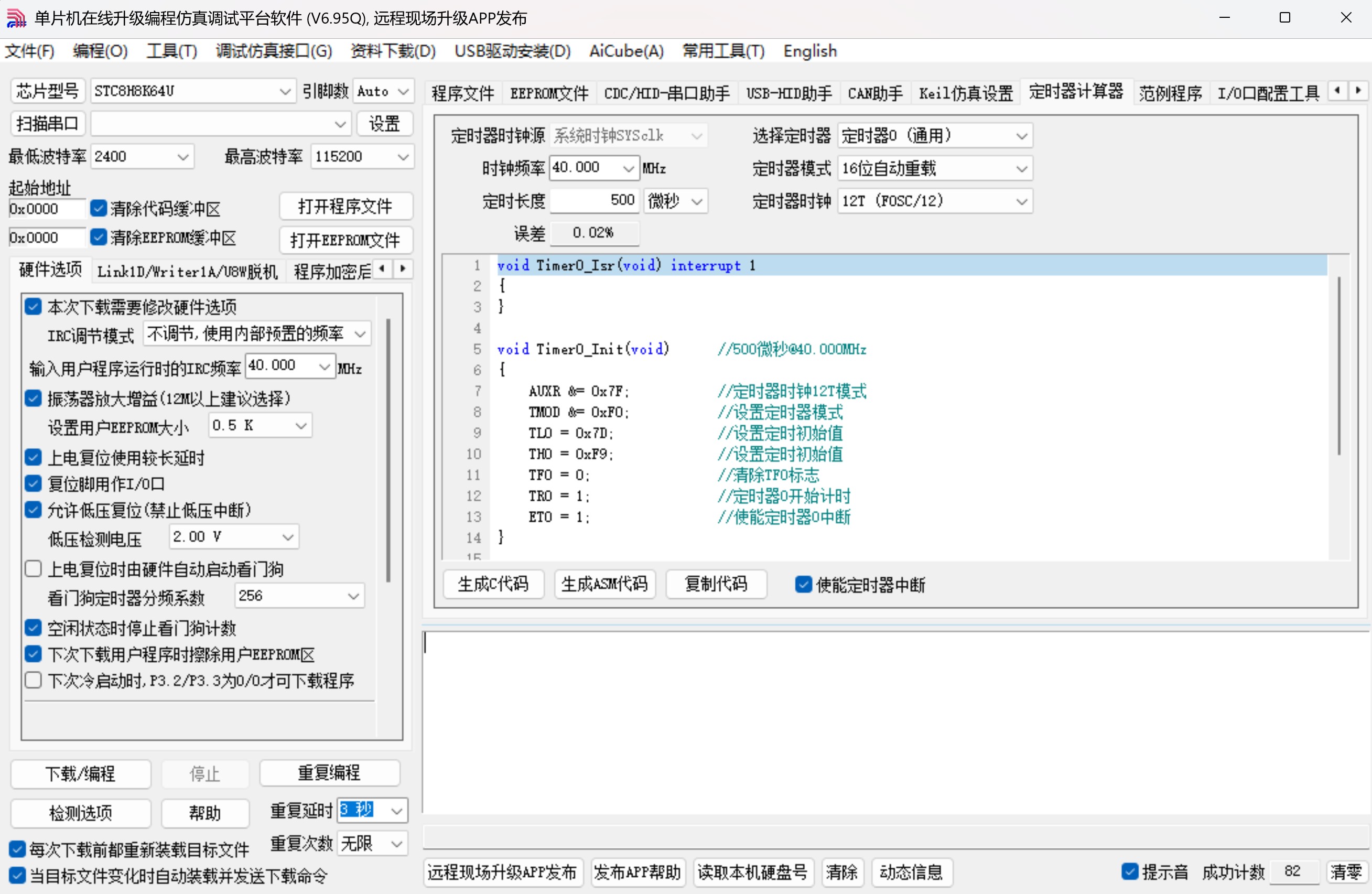Click the output log text area
Screen dimensions: 1372x894
pos(895,723)
